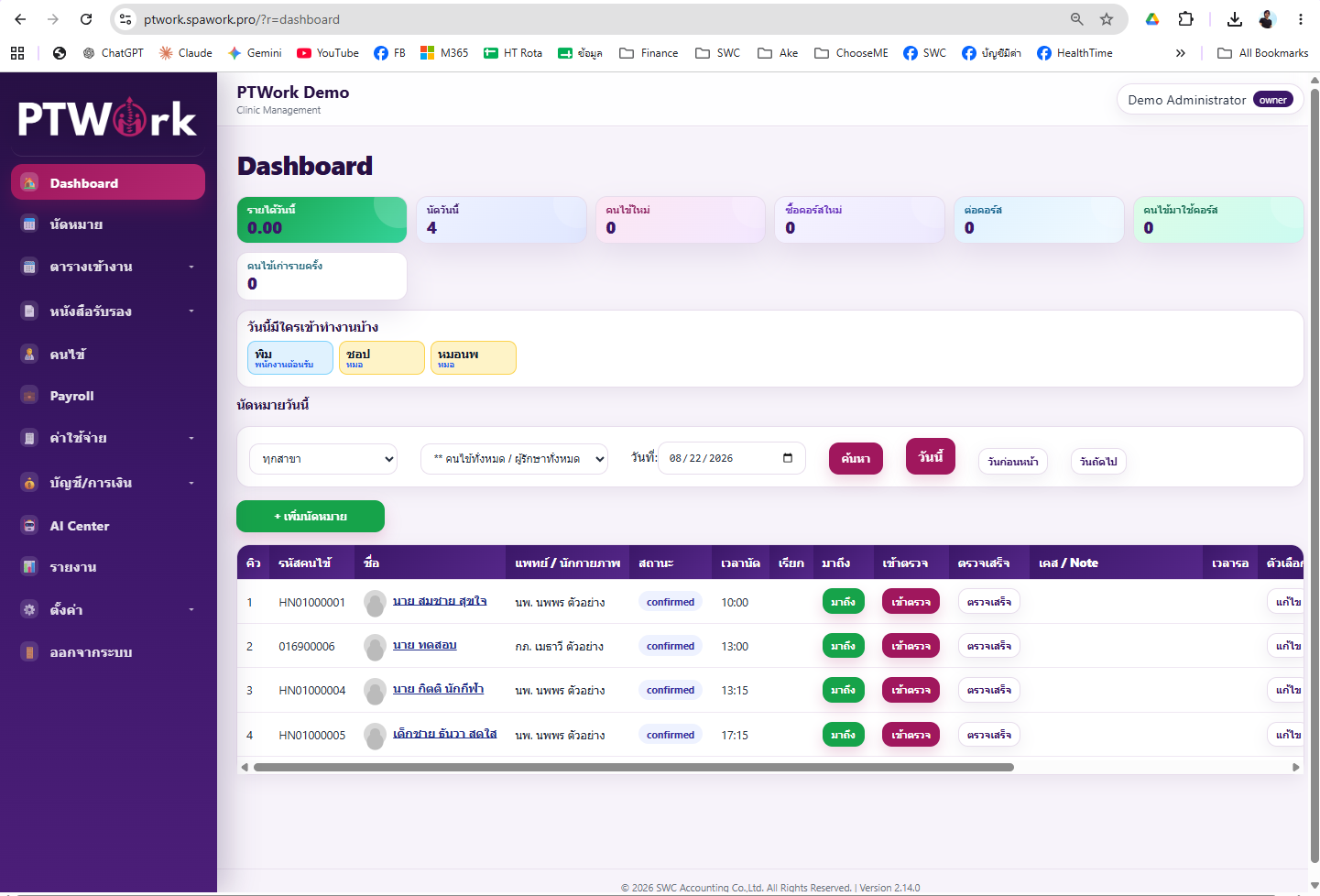Expand the หนังสือรับรอง sidebar submenu
Viewport: 1320px width, 896px height.
[x=191, y=311]
